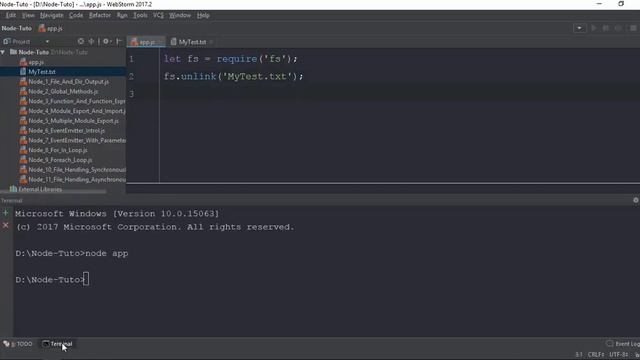The height and width of the screenshot is (360, 640).
Task: Open Terminal panel gear settings
Action: point(636,200)
